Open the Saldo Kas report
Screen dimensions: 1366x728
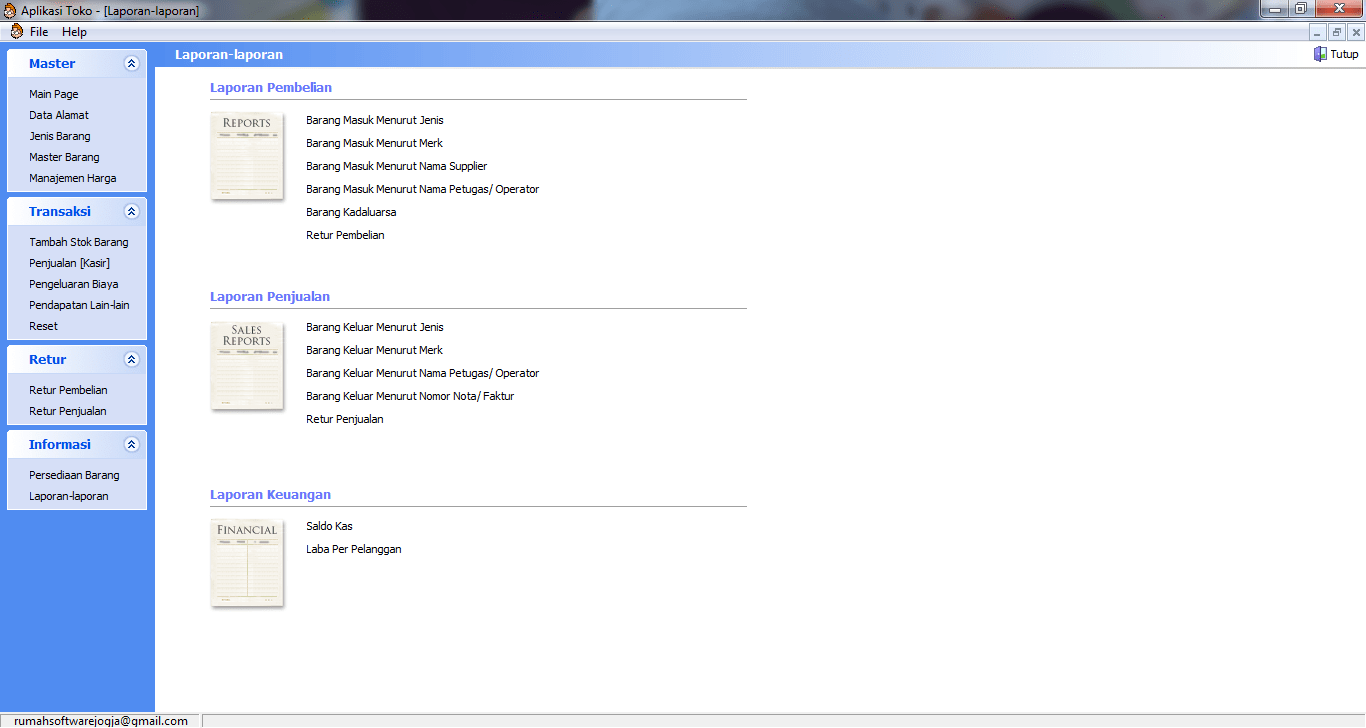329,527
